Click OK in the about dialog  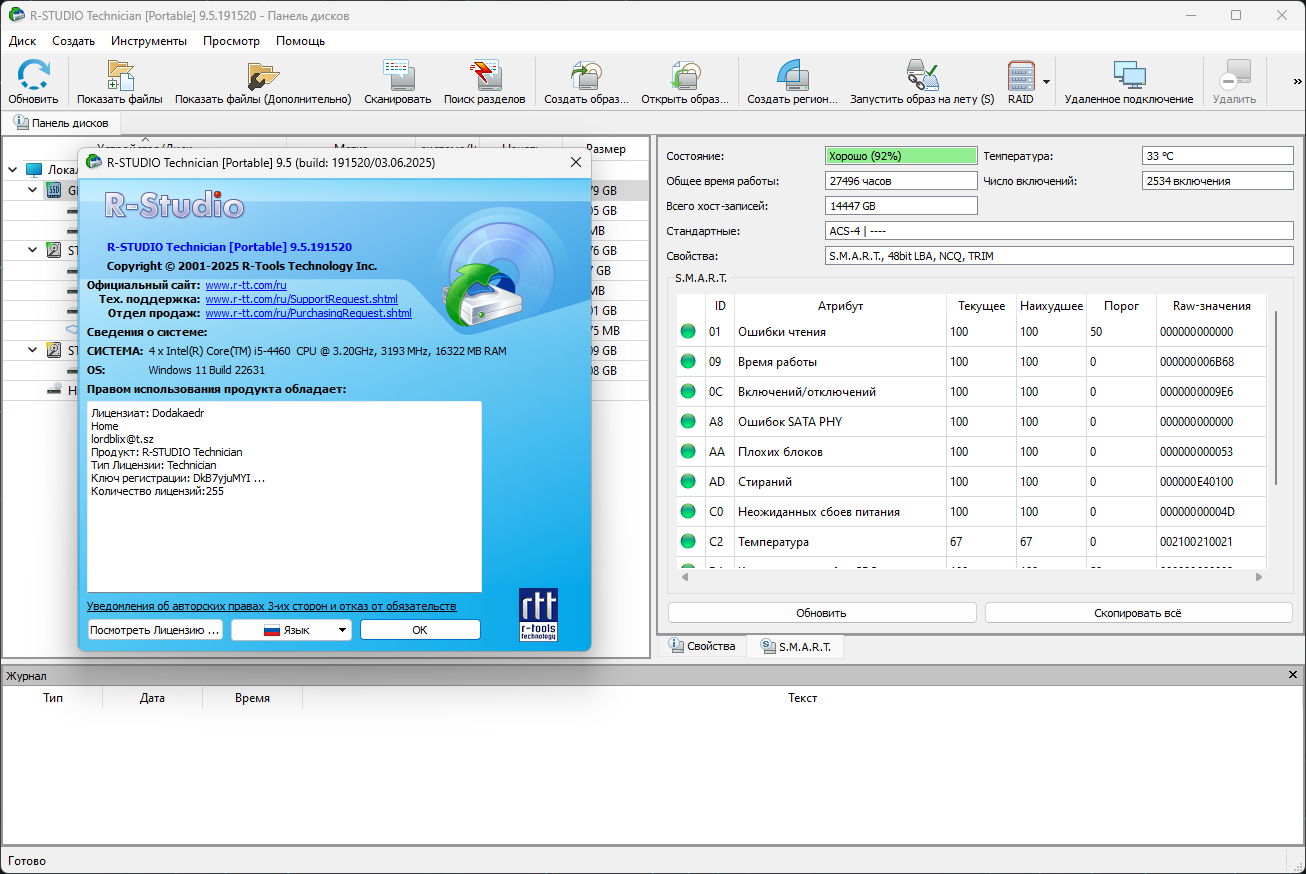420,630
